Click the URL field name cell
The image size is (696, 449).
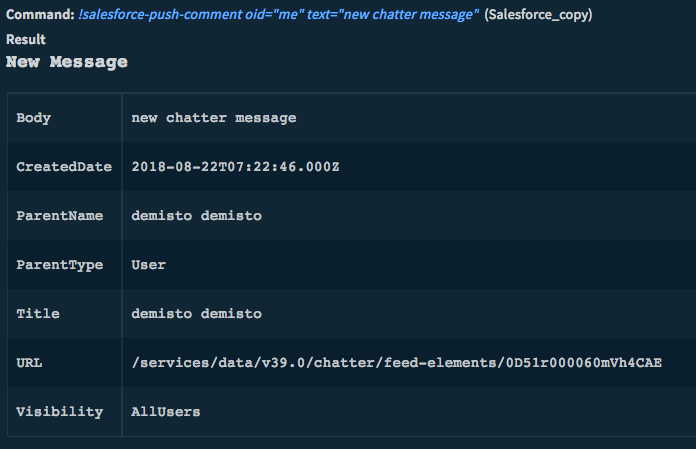(29, 363)
